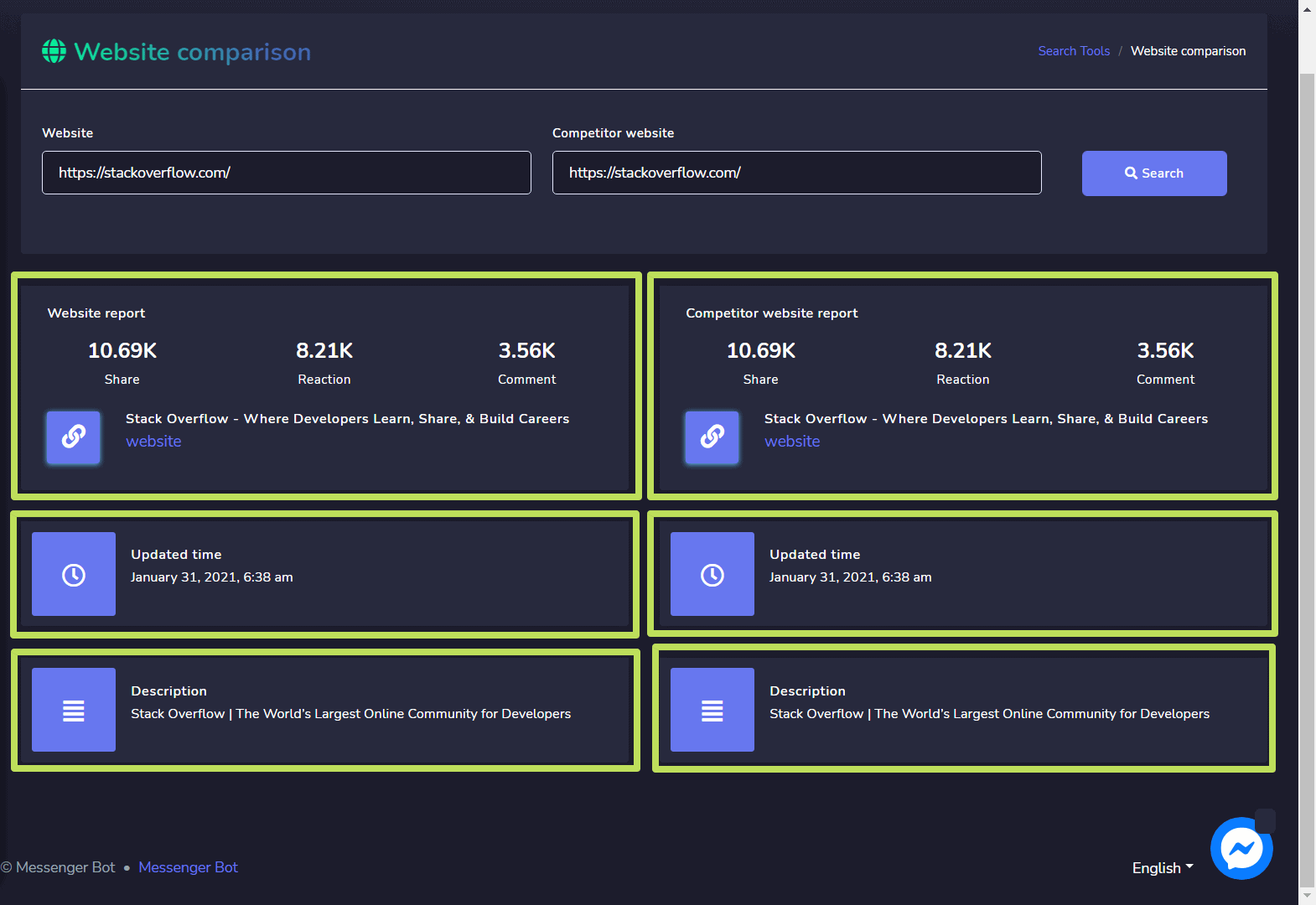Focus the Competitor website URL input

[x=797, y=173]
